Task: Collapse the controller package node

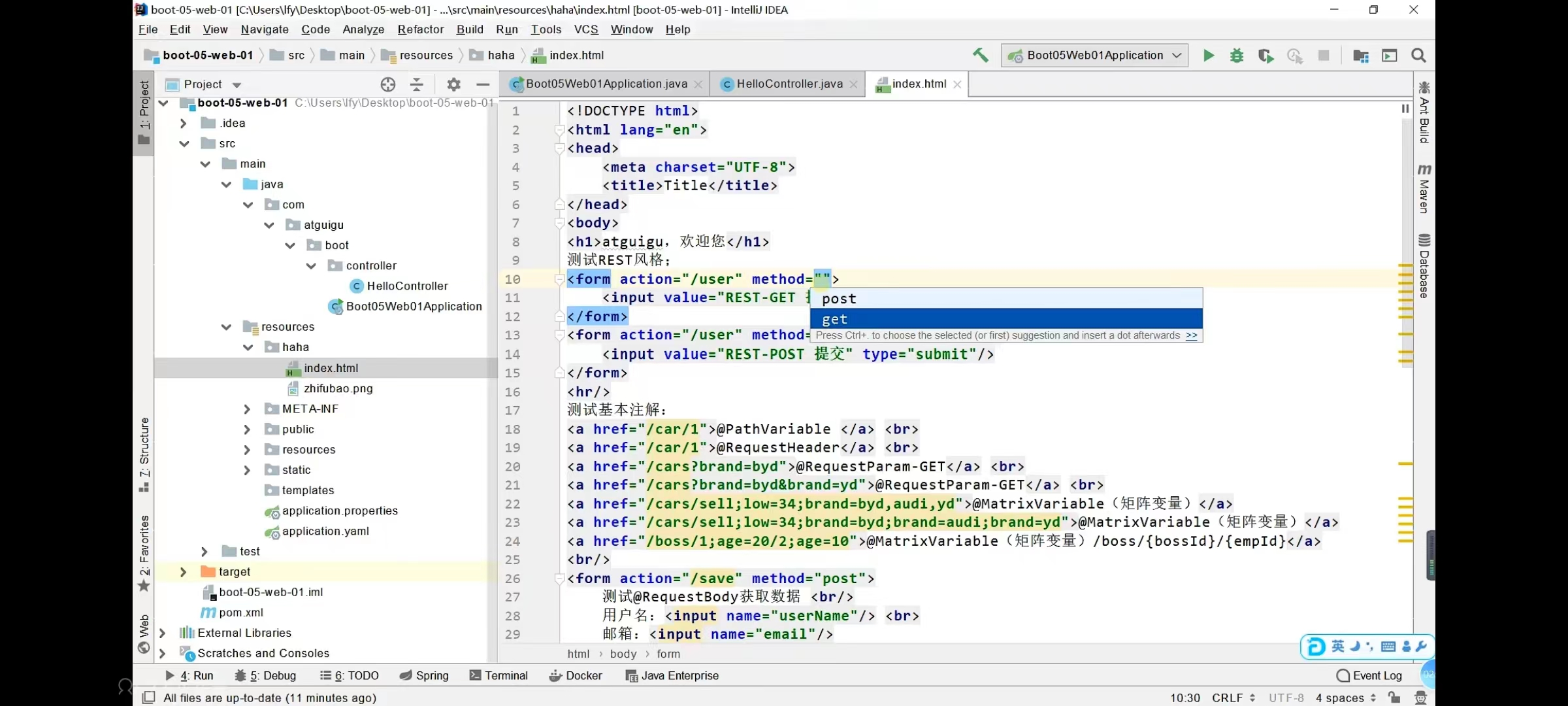Action: (x=312, y=266)
